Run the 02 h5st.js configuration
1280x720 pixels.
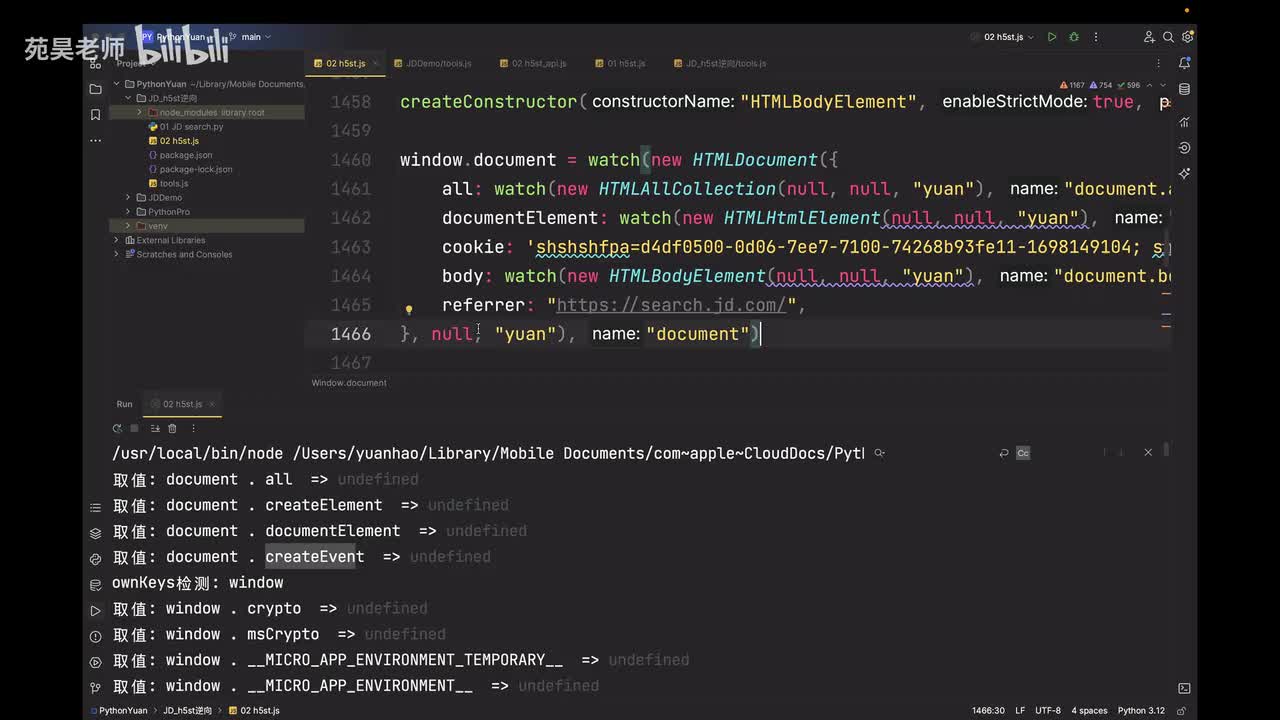(x=1052, y=37)
